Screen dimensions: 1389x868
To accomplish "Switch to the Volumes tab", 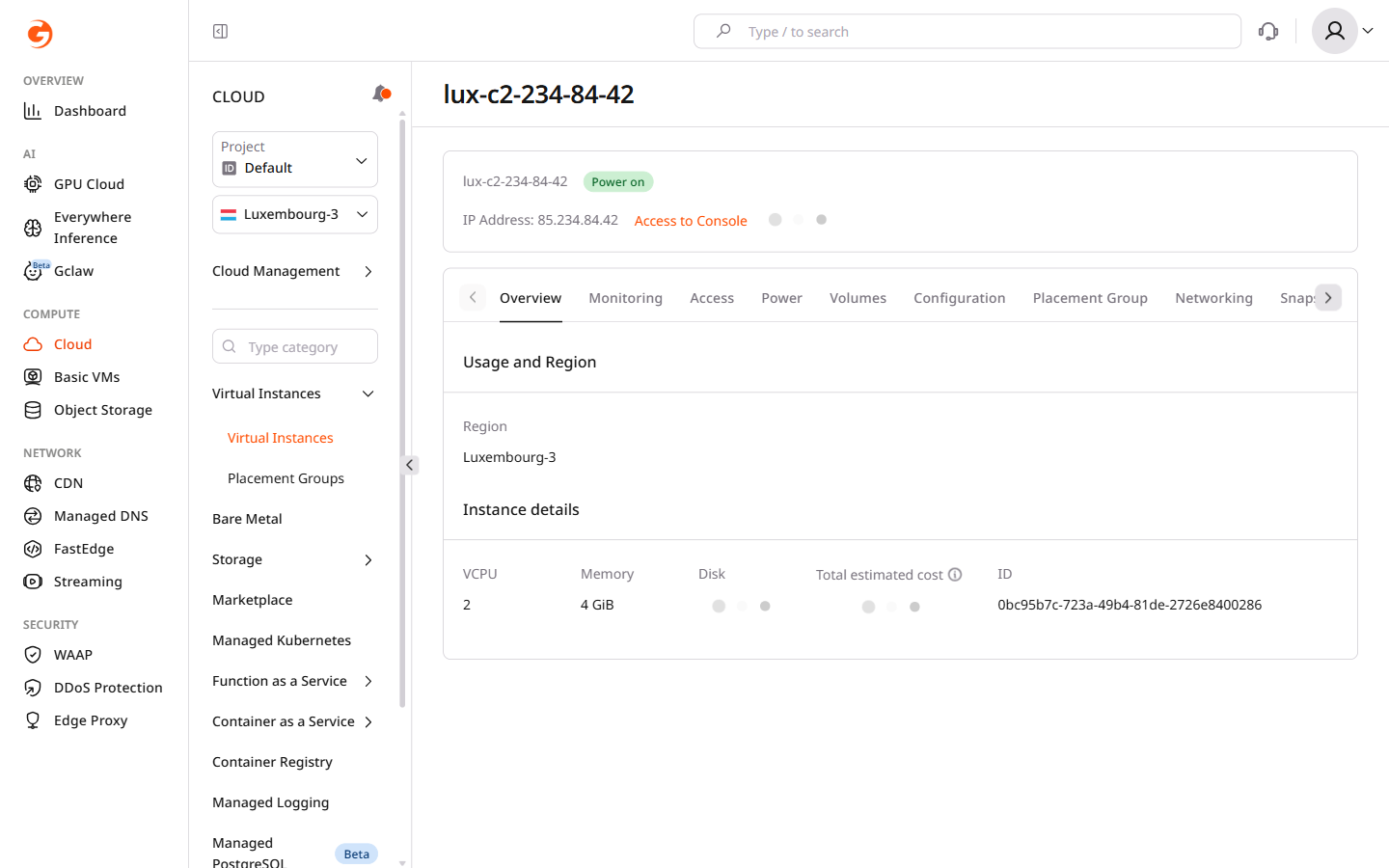I will pyautogui.click(x=858, y=298).
